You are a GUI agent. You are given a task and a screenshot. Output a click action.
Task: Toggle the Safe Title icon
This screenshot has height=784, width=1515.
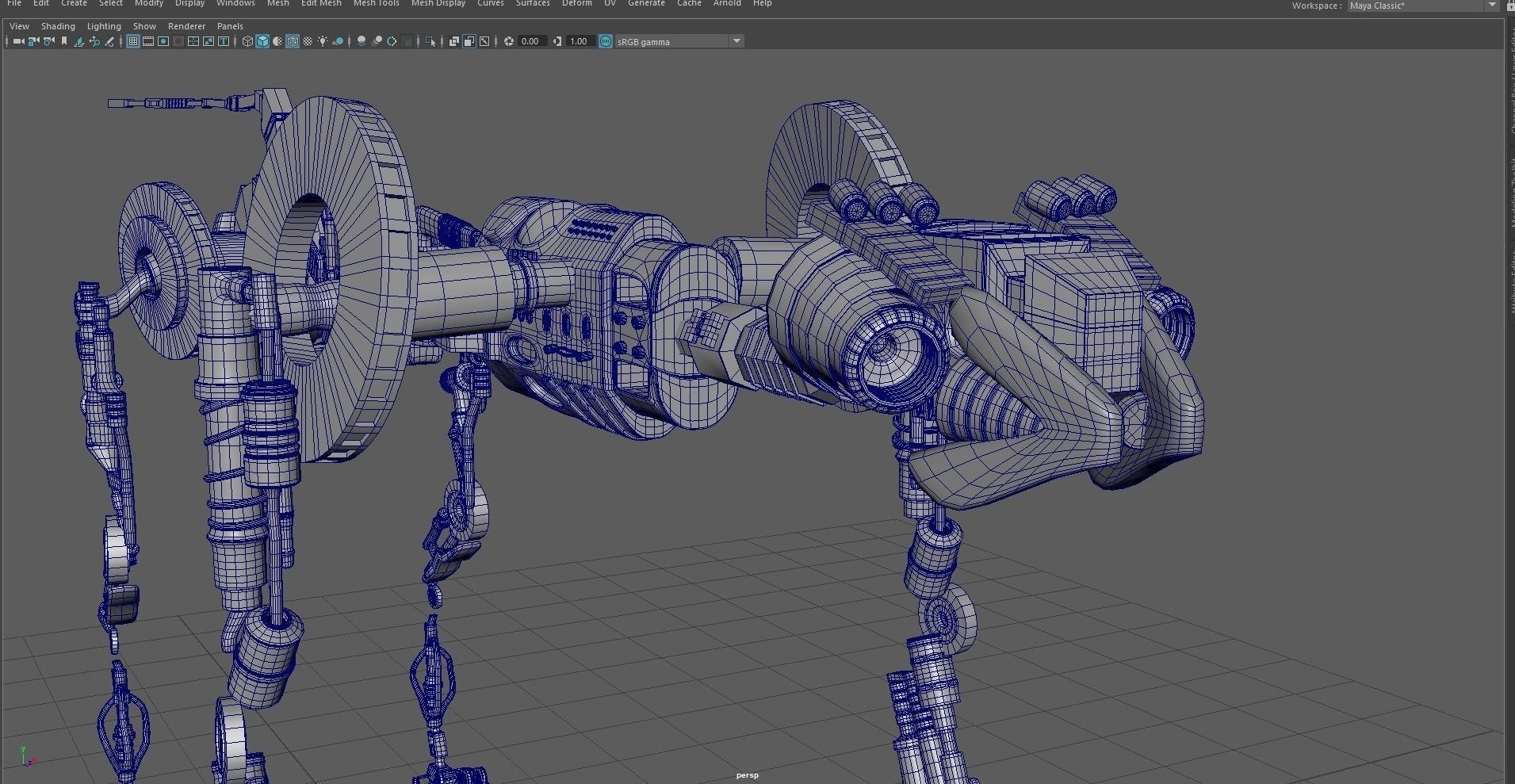point(224,41)
